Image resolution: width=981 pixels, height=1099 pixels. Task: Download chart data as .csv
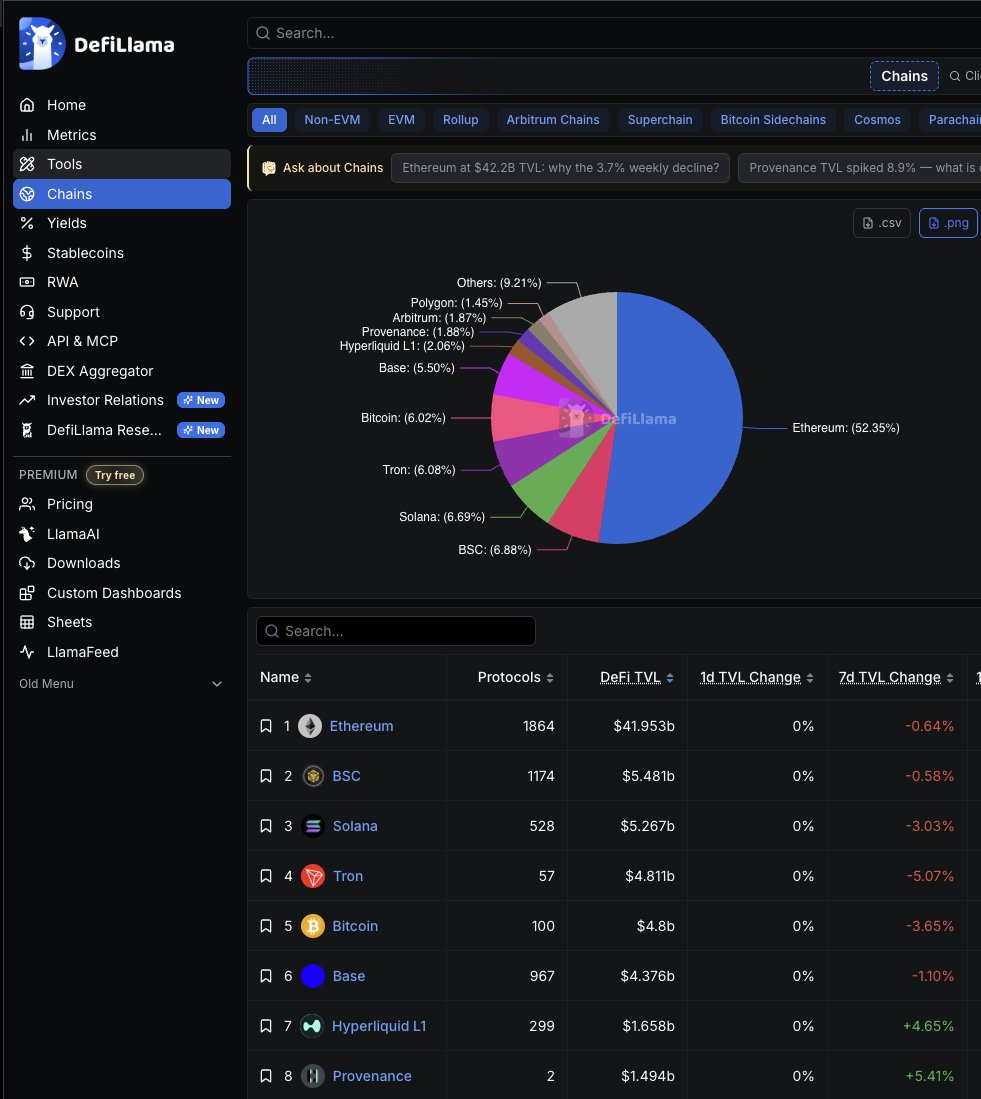881,223
